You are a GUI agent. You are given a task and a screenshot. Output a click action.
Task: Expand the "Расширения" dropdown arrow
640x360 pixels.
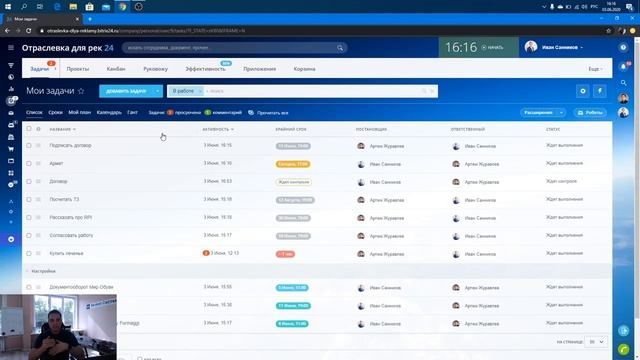pos(561,113)
